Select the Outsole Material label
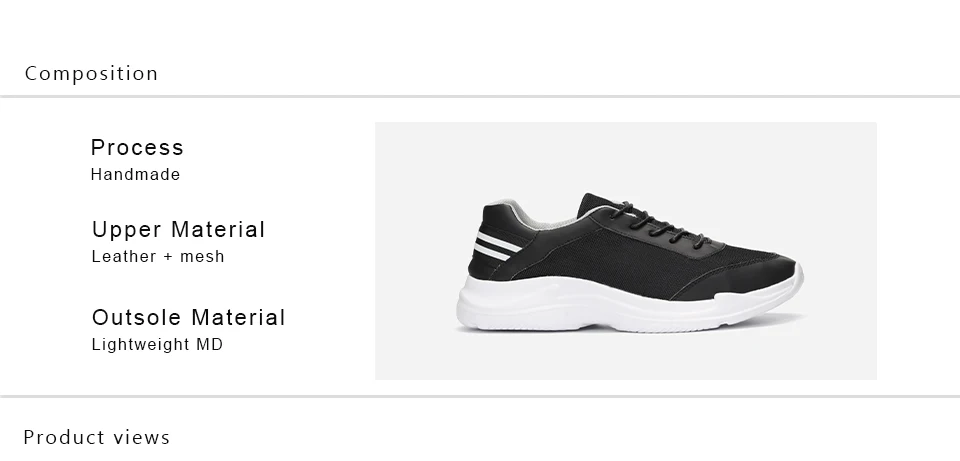The height and width of the screenshot is (461, 960). tap(189, 318)
